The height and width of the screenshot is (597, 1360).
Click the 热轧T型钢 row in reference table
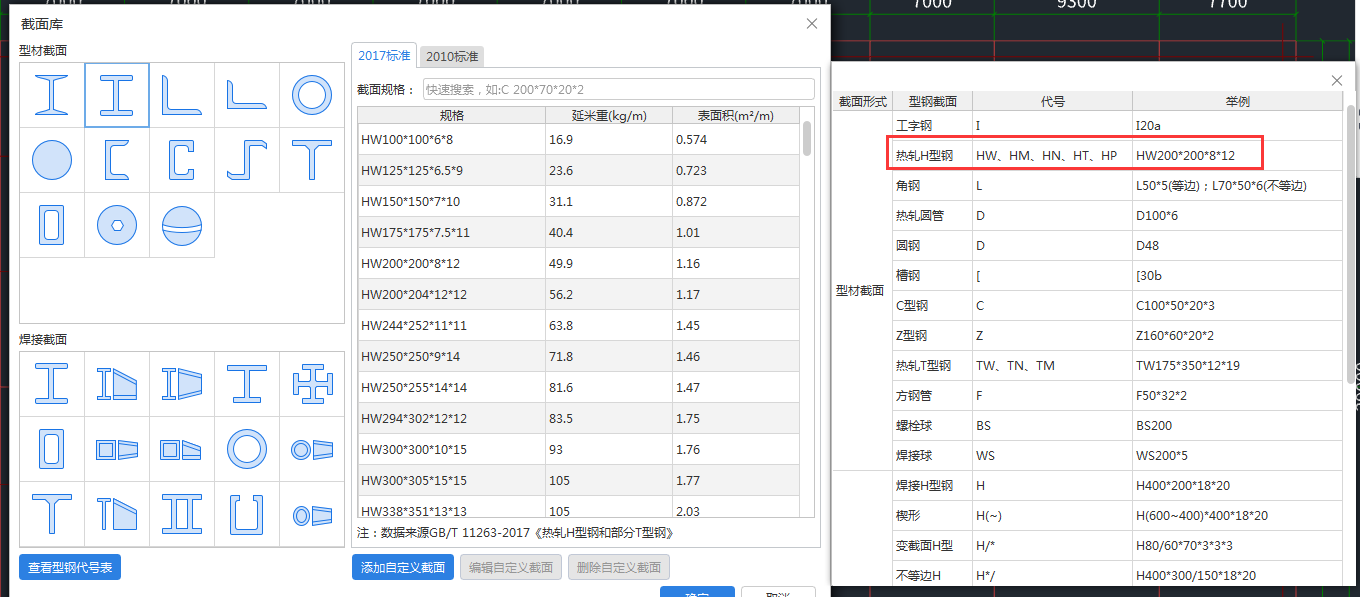tap(1117, 365)
